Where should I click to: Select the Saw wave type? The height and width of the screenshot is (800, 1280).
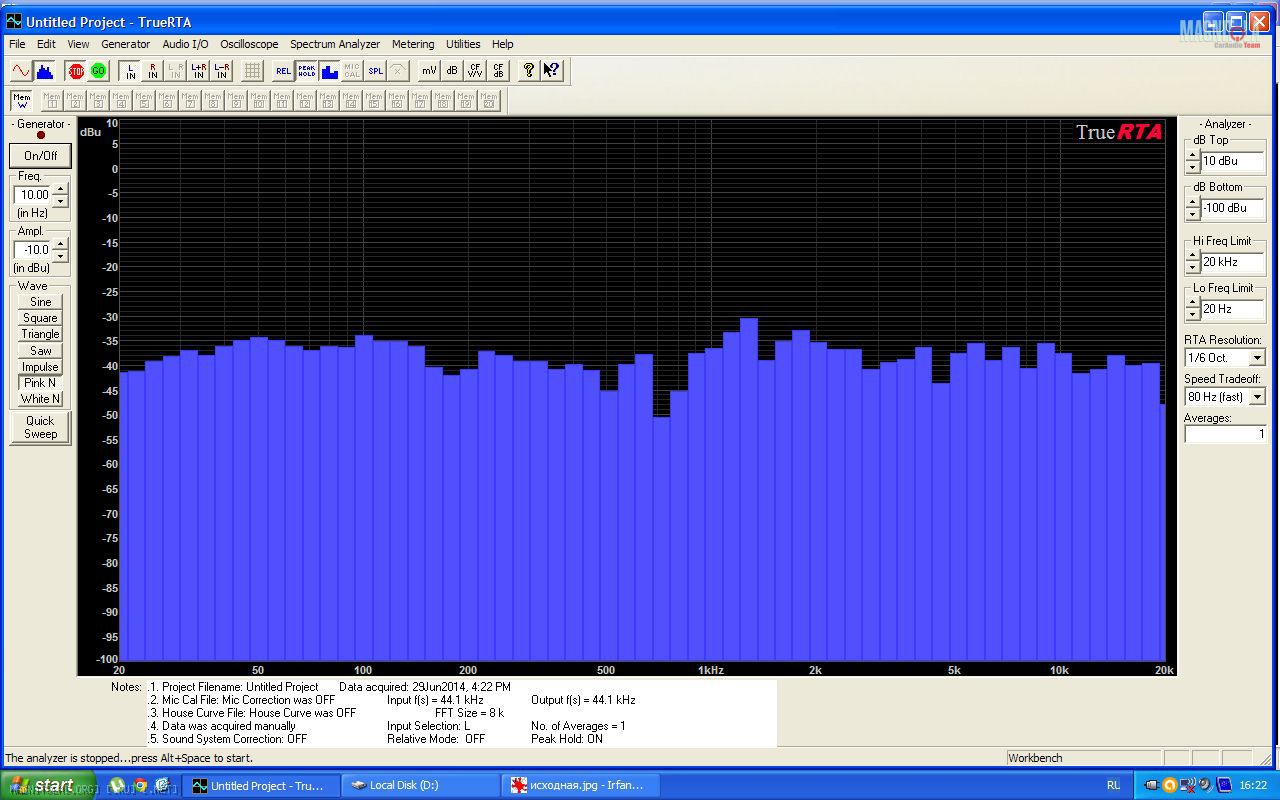40,350
